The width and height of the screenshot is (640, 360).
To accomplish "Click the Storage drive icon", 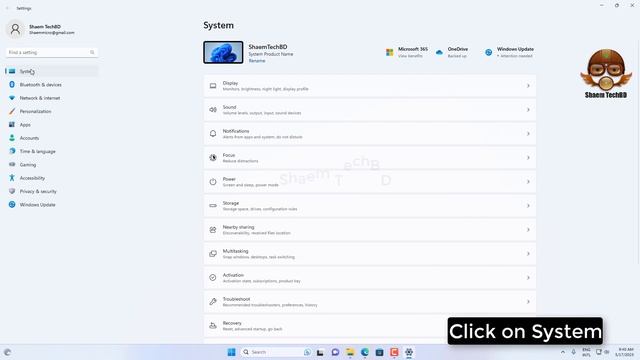I will (213, 206).
